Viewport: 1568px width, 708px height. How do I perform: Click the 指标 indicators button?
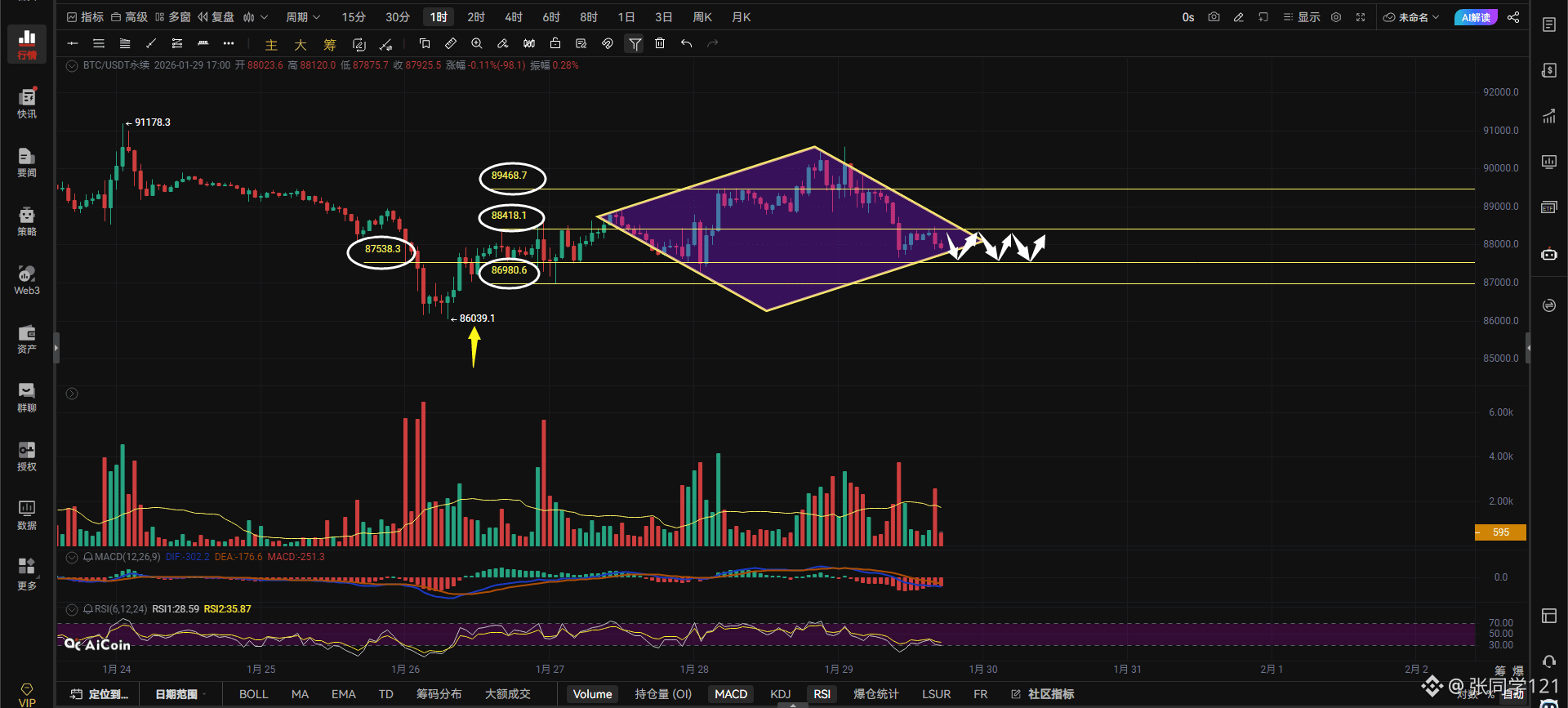coord(85,17)
